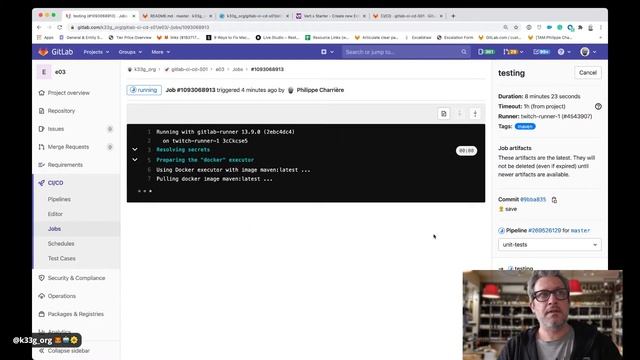
Task: Click the blue job tag badge
Action: (525, 127)
